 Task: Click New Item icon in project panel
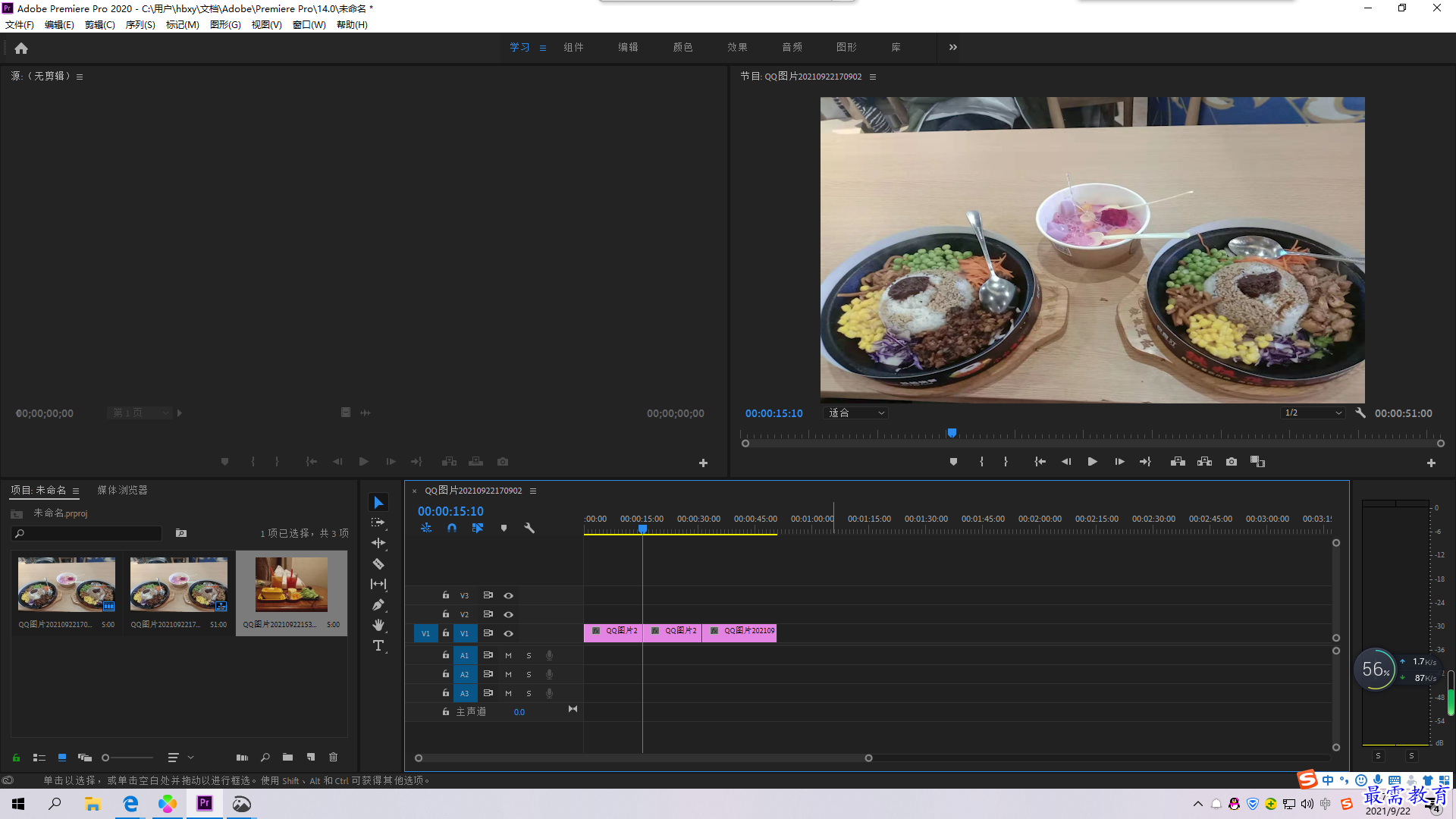(x=310, y=757)
